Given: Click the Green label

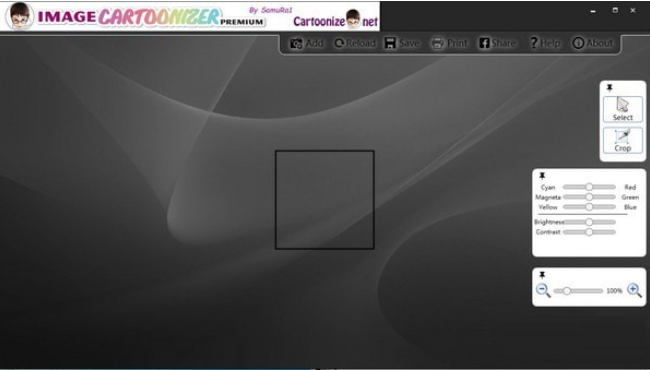Looking at the screenshot, I should [x=630, y=197].
